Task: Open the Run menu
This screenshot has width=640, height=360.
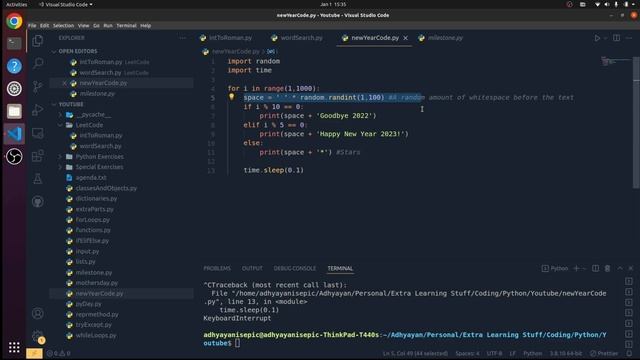Action: point(108,25)
